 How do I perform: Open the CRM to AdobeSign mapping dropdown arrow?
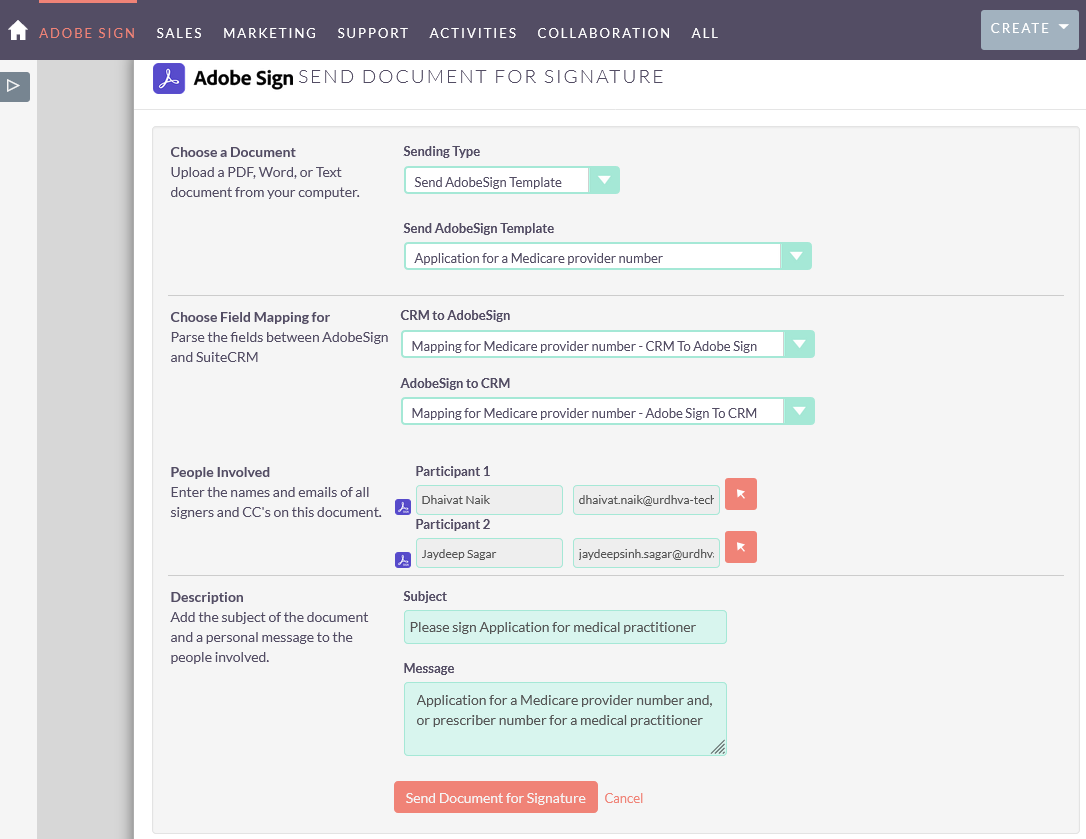point(799,344)
